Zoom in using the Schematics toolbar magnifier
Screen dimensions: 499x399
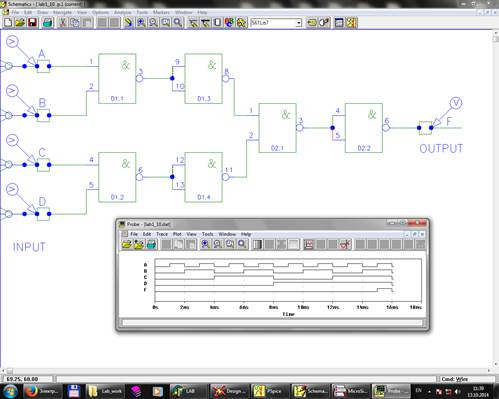pos(141,23)
